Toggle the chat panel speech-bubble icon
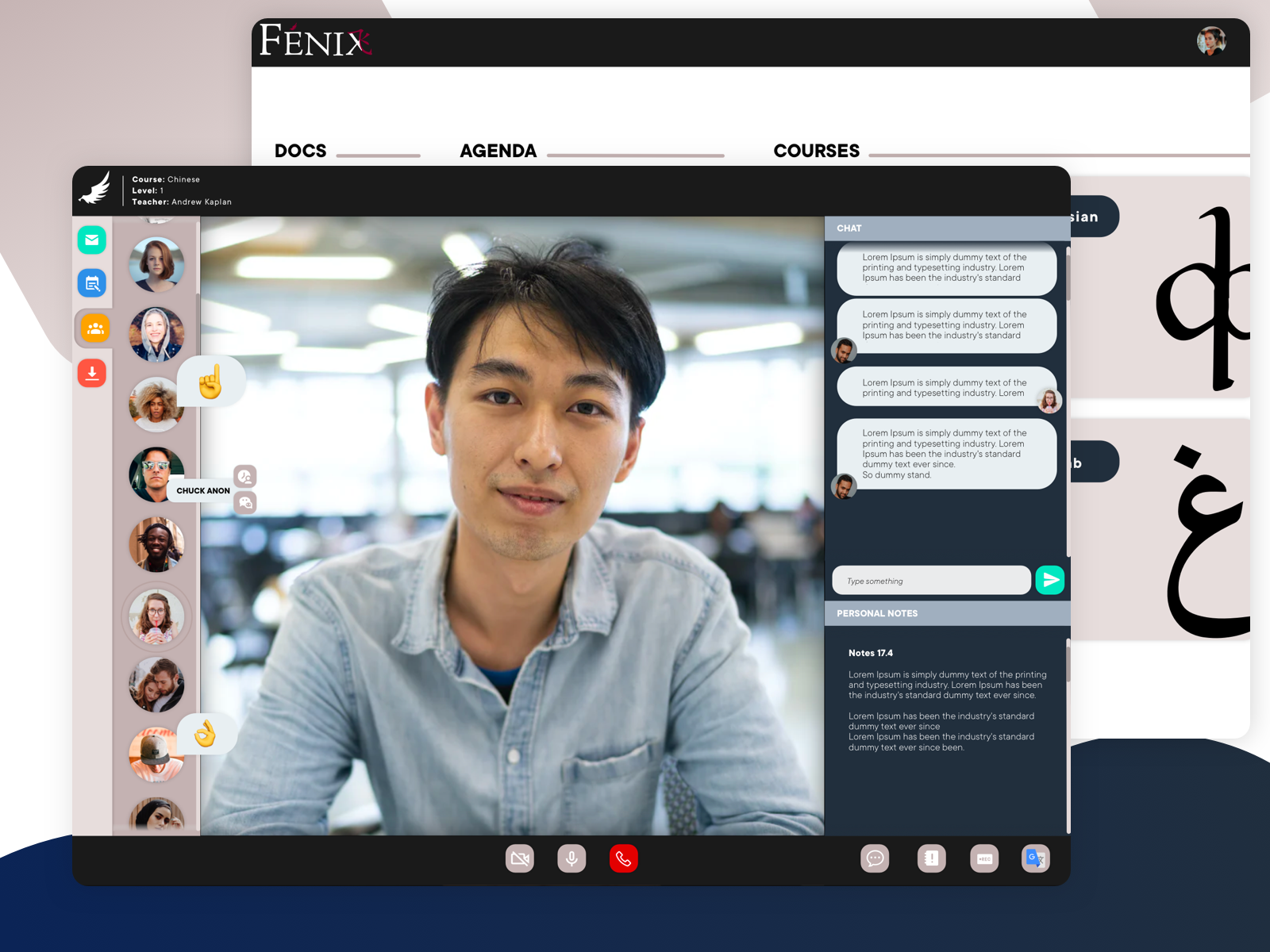The height and width of the screenshot is (952, 1270). [x=875, y=858]
